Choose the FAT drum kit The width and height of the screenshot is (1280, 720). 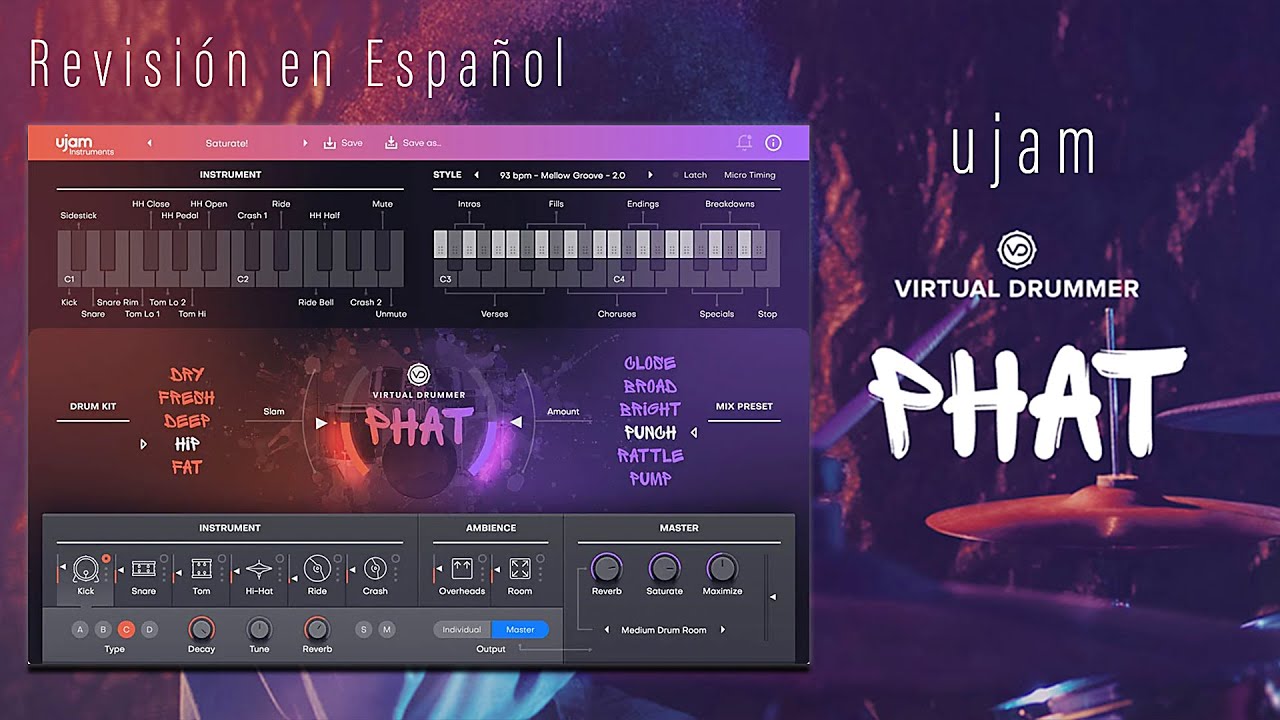187,467
